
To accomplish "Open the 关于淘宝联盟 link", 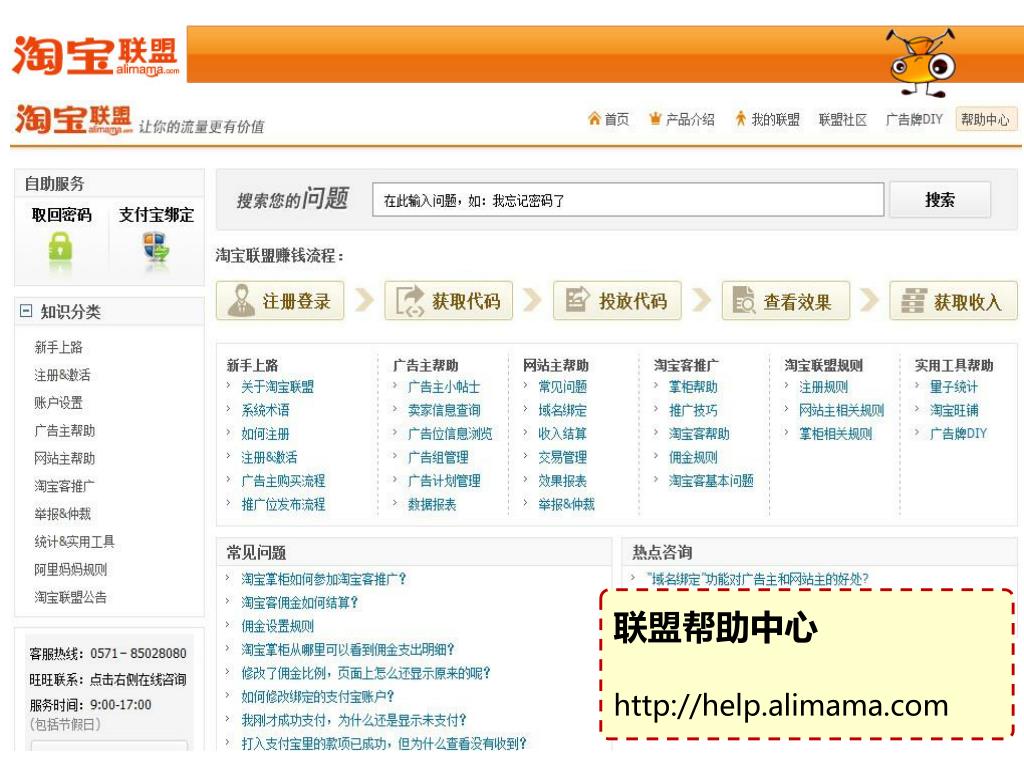I will point(278,387).
